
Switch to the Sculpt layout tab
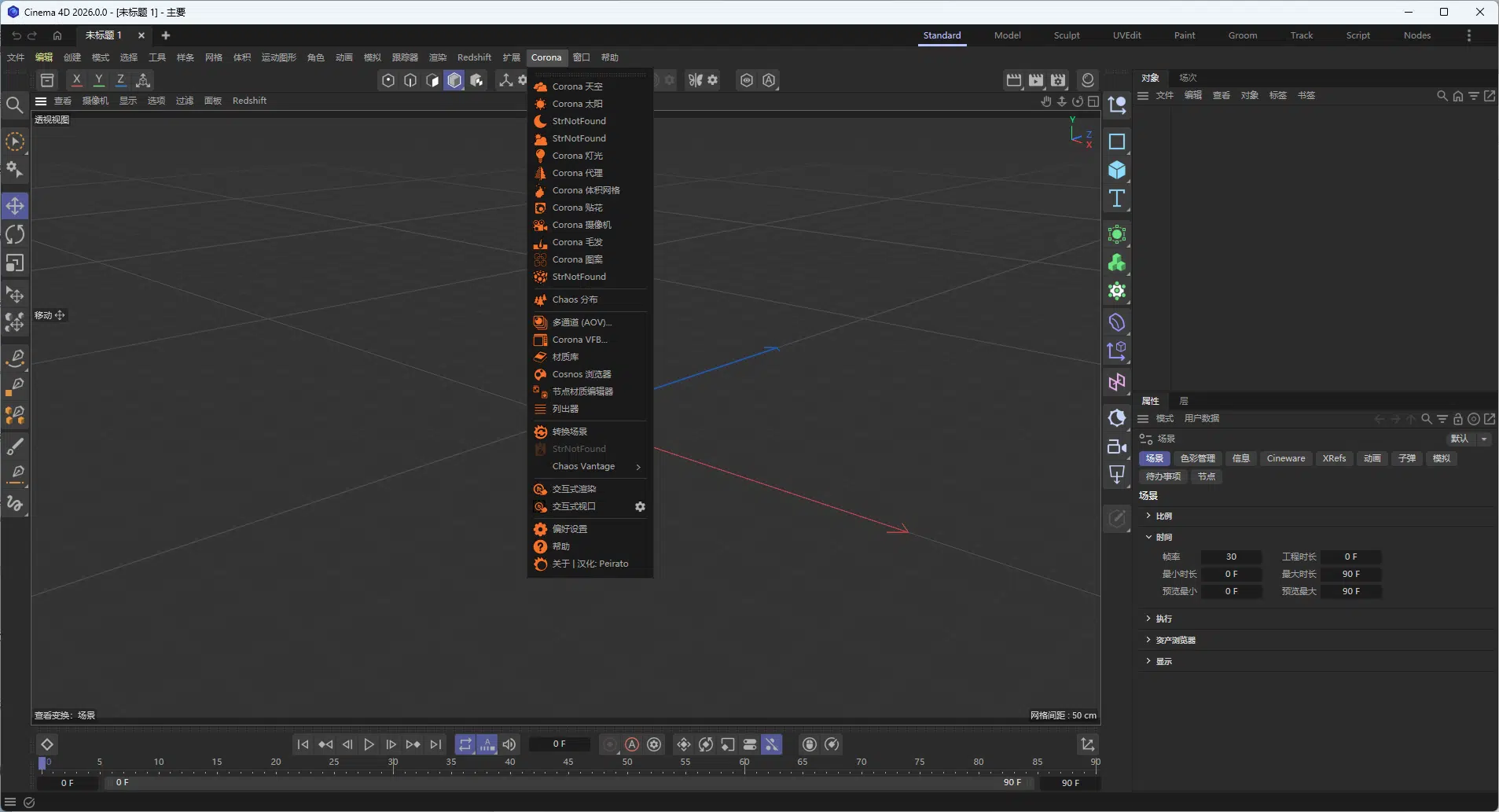[x=1067, y=35]
